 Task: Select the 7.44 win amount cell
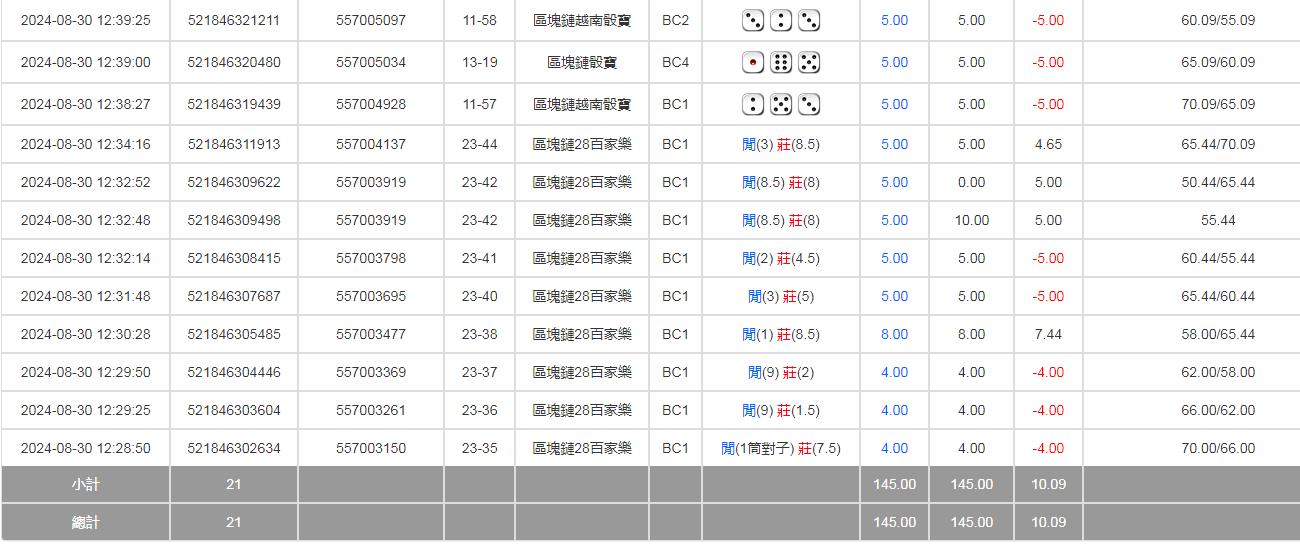[x=1048, y=334]
